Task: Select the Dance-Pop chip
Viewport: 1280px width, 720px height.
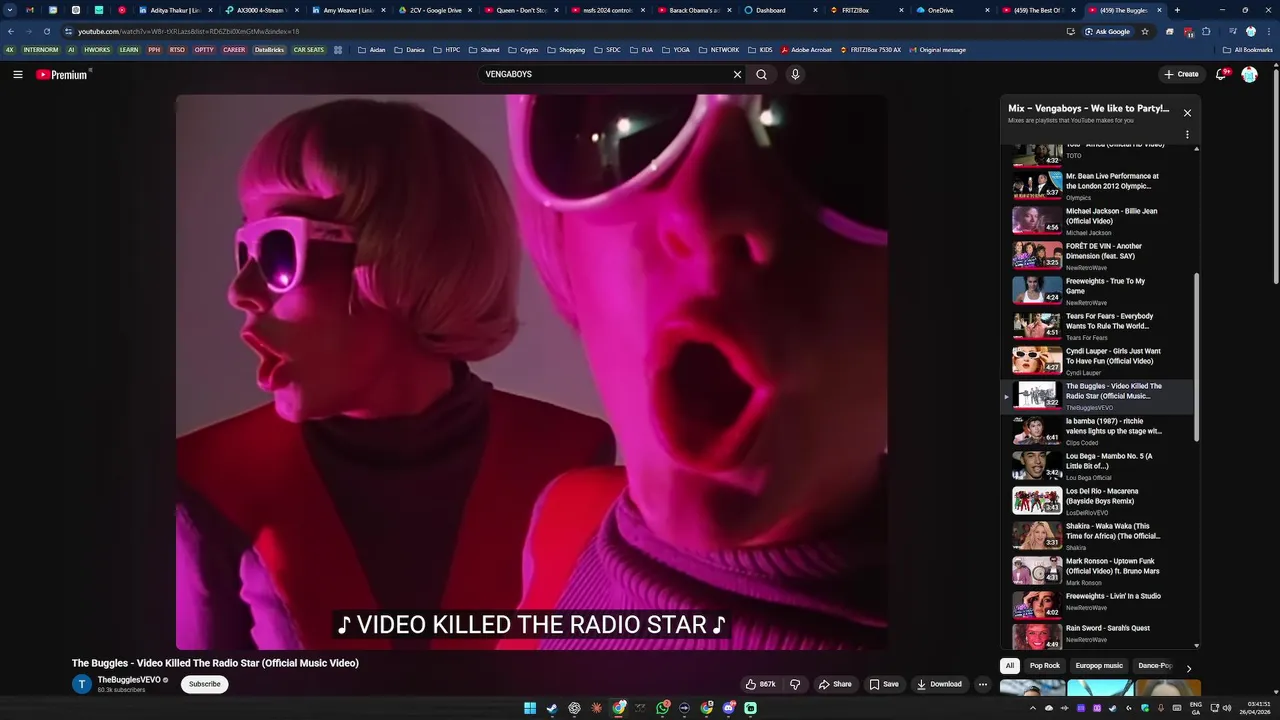Action: pos(1153,665)
